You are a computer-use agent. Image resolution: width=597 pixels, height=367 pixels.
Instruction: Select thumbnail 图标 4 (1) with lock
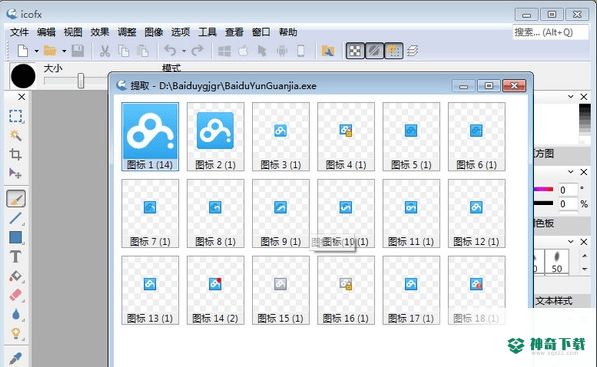click(x=346, y=136)
